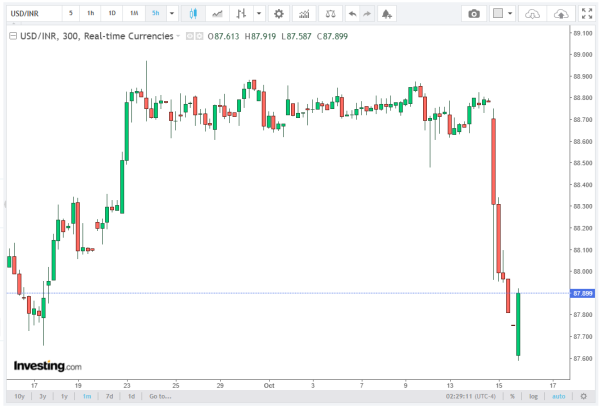
Task: Open the Investing.com logo link
Action: 46,366
